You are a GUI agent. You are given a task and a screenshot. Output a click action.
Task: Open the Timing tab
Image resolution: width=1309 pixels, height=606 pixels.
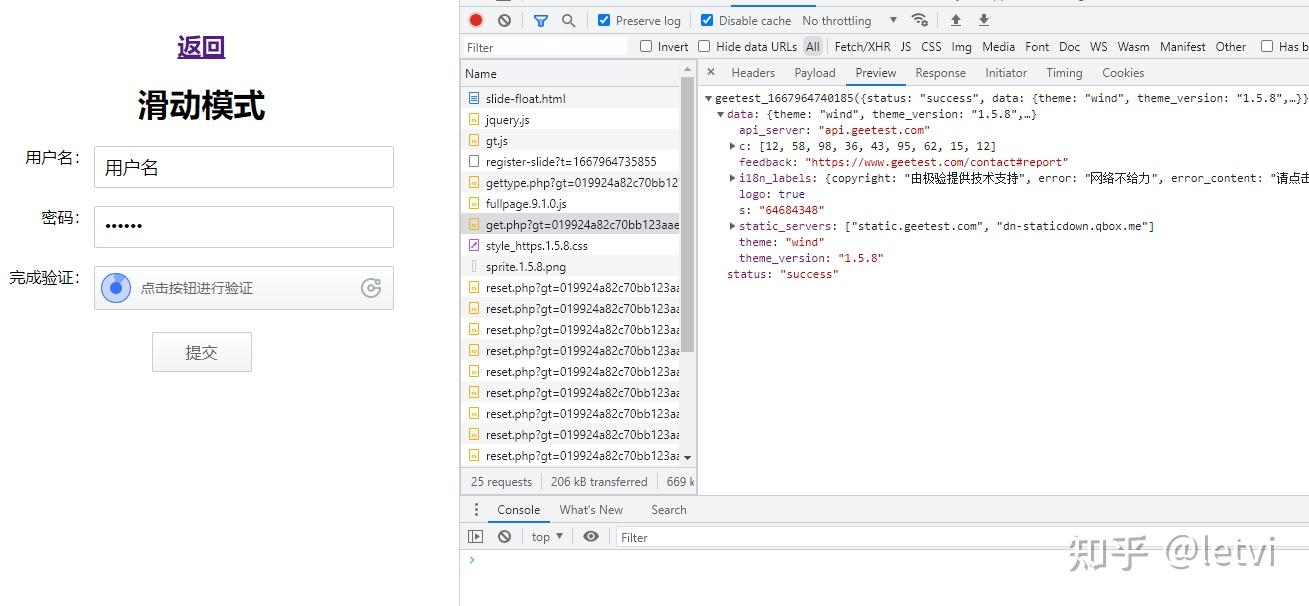1064,72
